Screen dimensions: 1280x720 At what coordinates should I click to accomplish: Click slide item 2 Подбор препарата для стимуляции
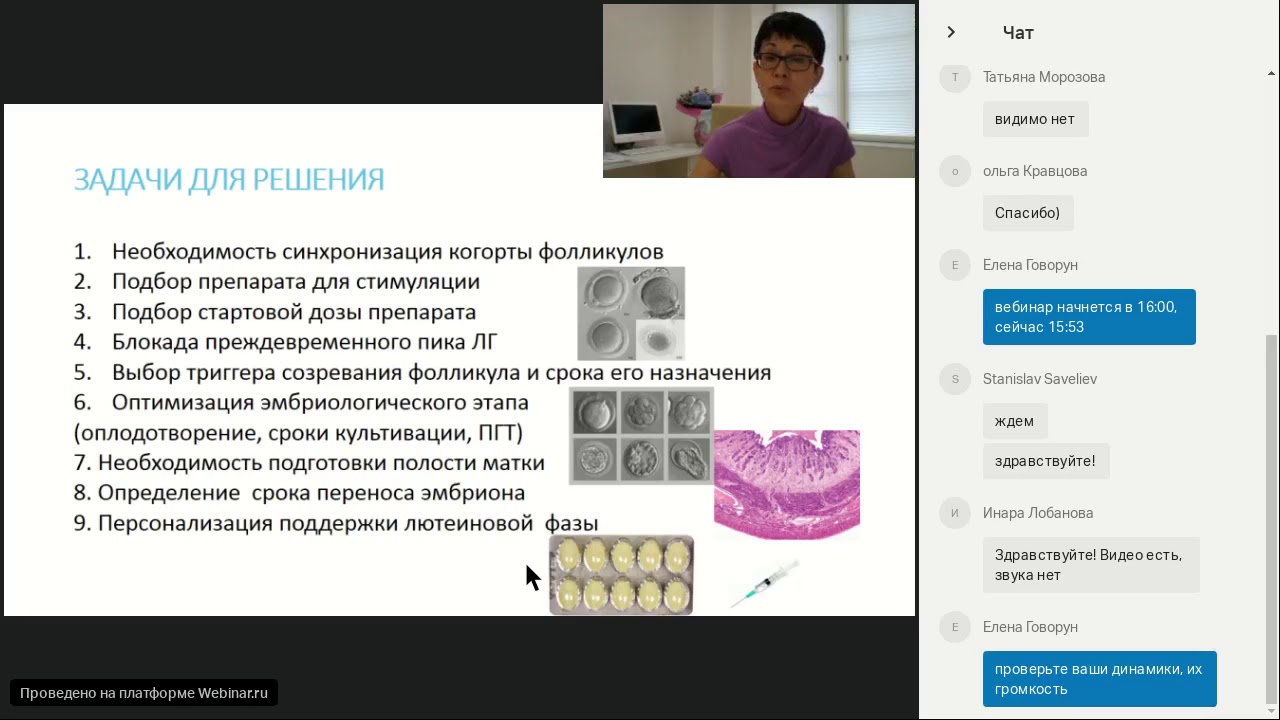[277, 282]
